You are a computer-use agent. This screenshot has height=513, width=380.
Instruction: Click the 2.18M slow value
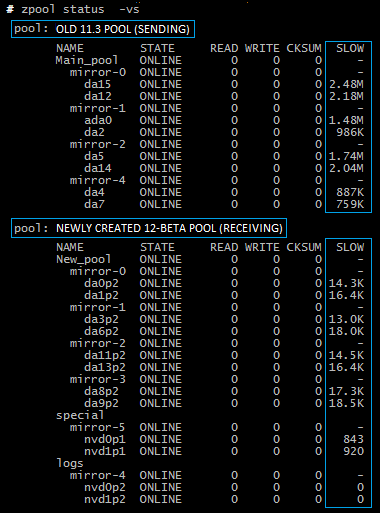346,96
